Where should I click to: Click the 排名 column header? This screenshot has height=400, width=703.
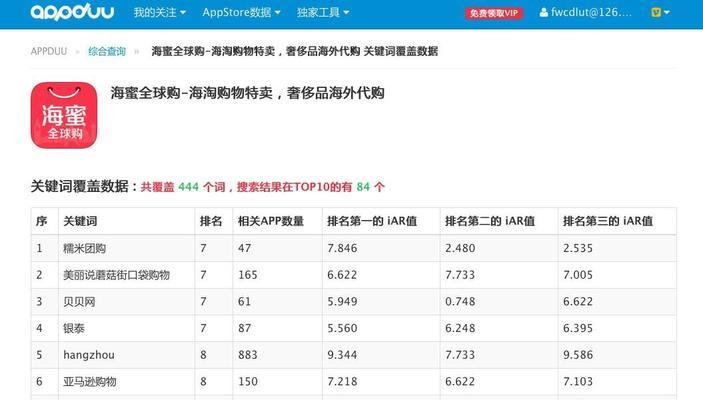211,221
